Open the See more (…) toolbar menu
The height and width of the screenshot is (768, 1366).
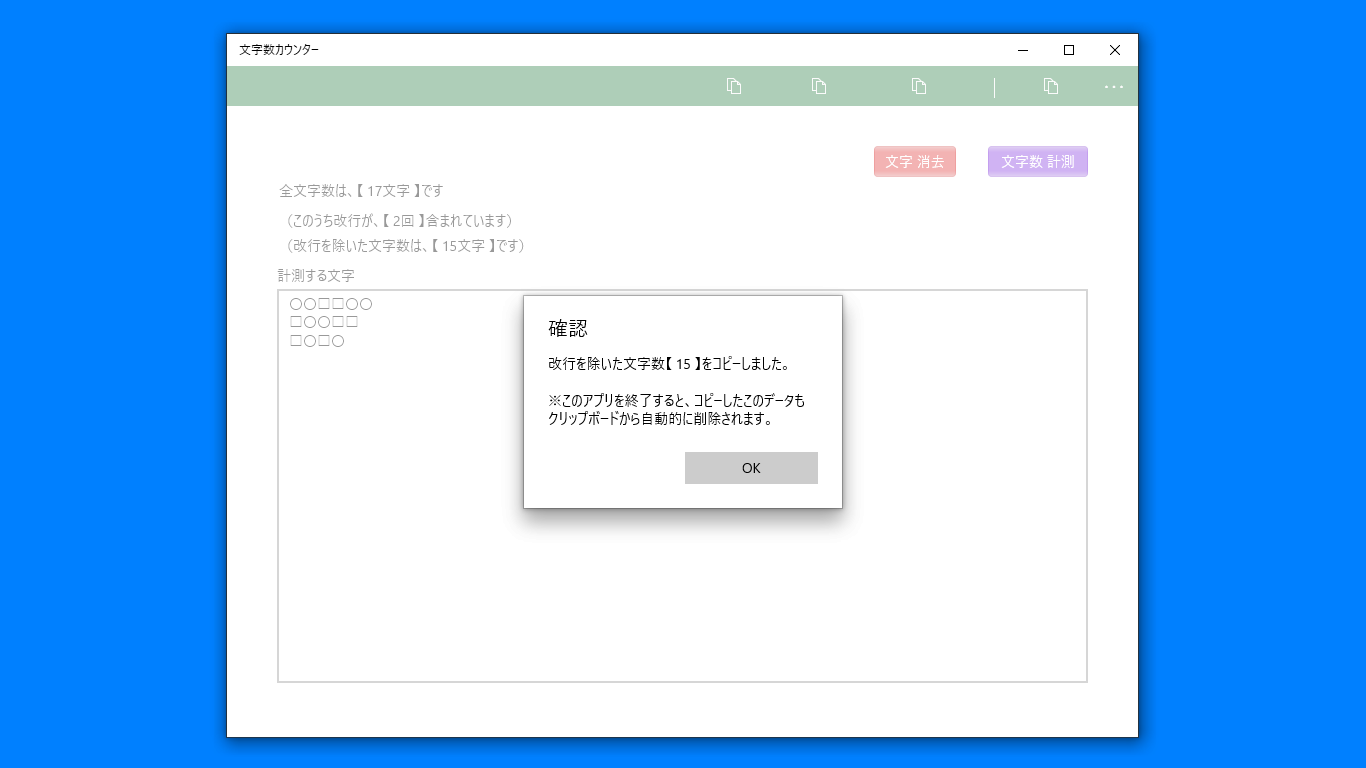1113,86
